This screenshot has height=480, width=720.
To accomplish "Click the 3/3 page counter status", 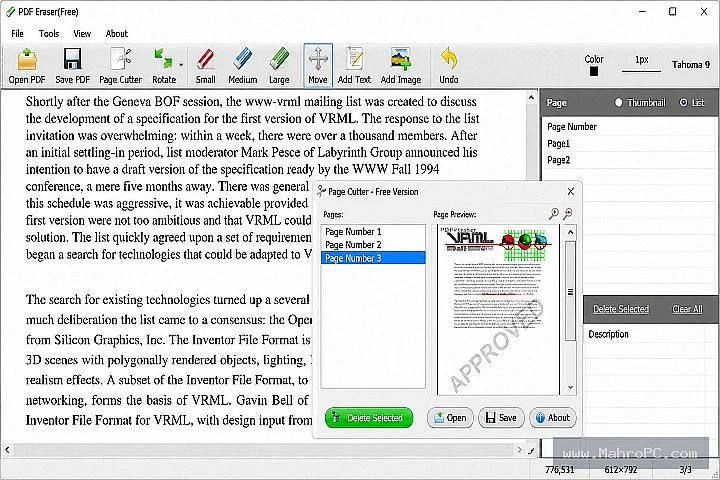I will pos(686,469).
